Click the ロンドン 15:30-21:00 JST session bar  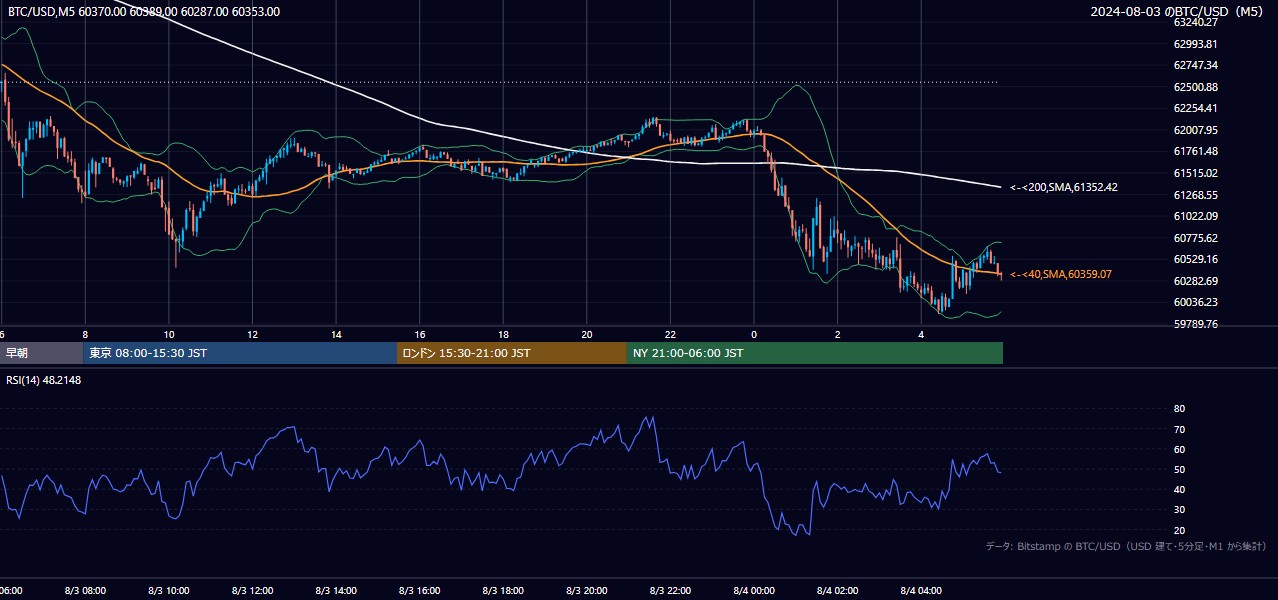(x=512, y=353)
